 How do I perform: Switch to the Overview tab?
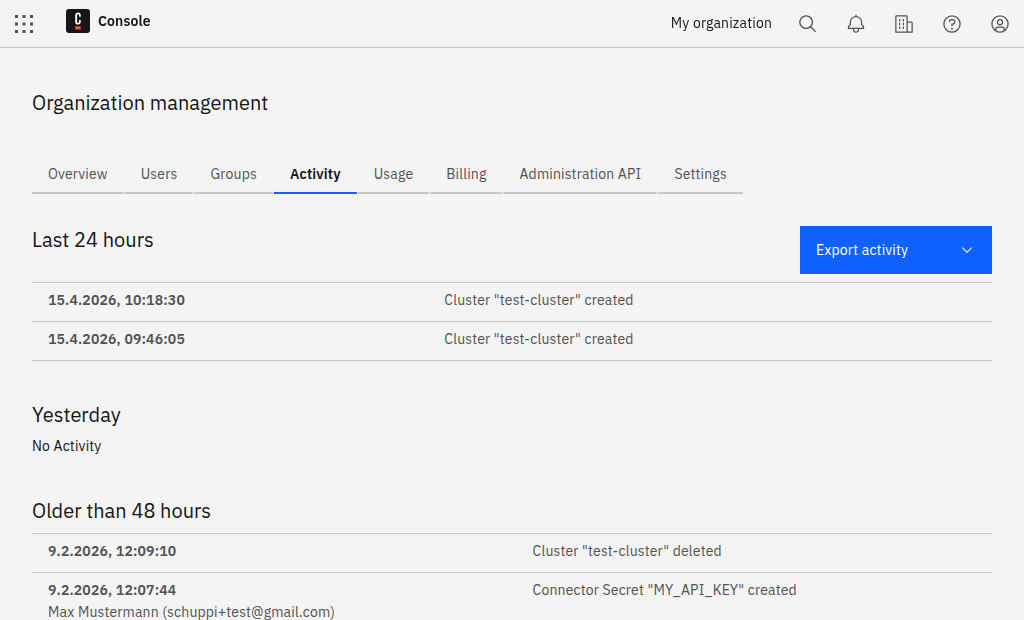point(78,174)
